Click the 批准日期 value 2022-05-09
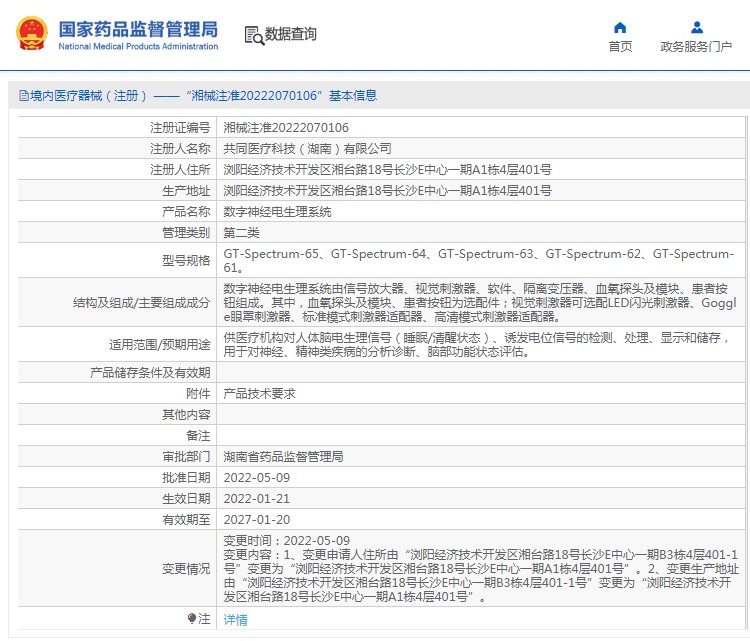The width and height of the screenshot is (750, 641). [x=256, y=478]
